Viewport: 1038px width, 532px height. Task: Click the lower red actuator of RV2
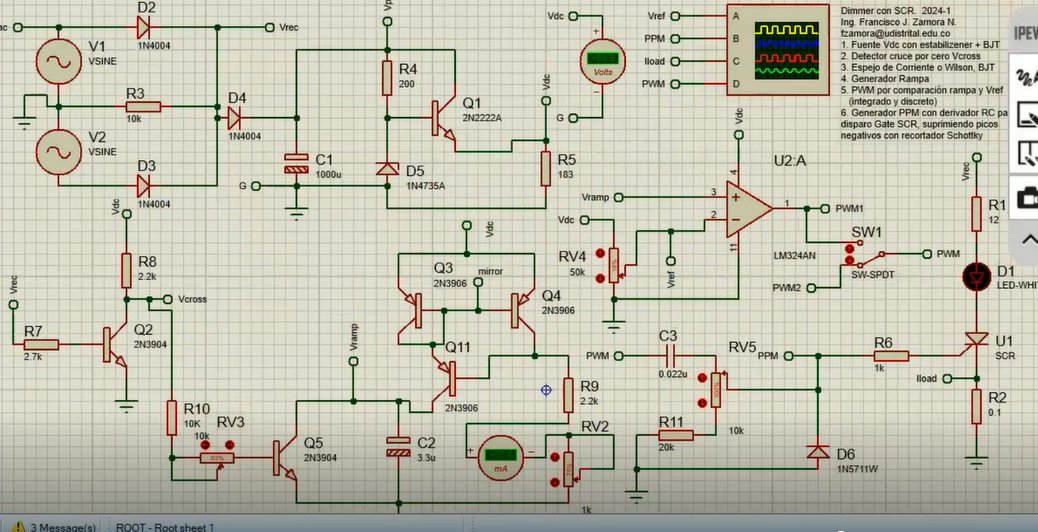coord(554,483)
